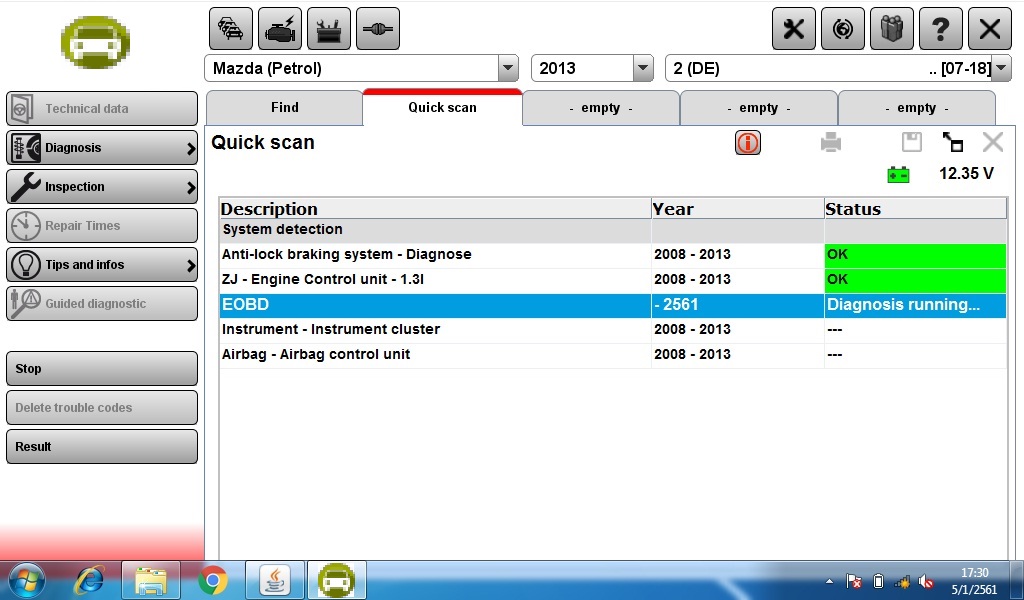Expand the Quick scan panel to full view
This screenshot has height=600, width=1024.
coord(953,142)
